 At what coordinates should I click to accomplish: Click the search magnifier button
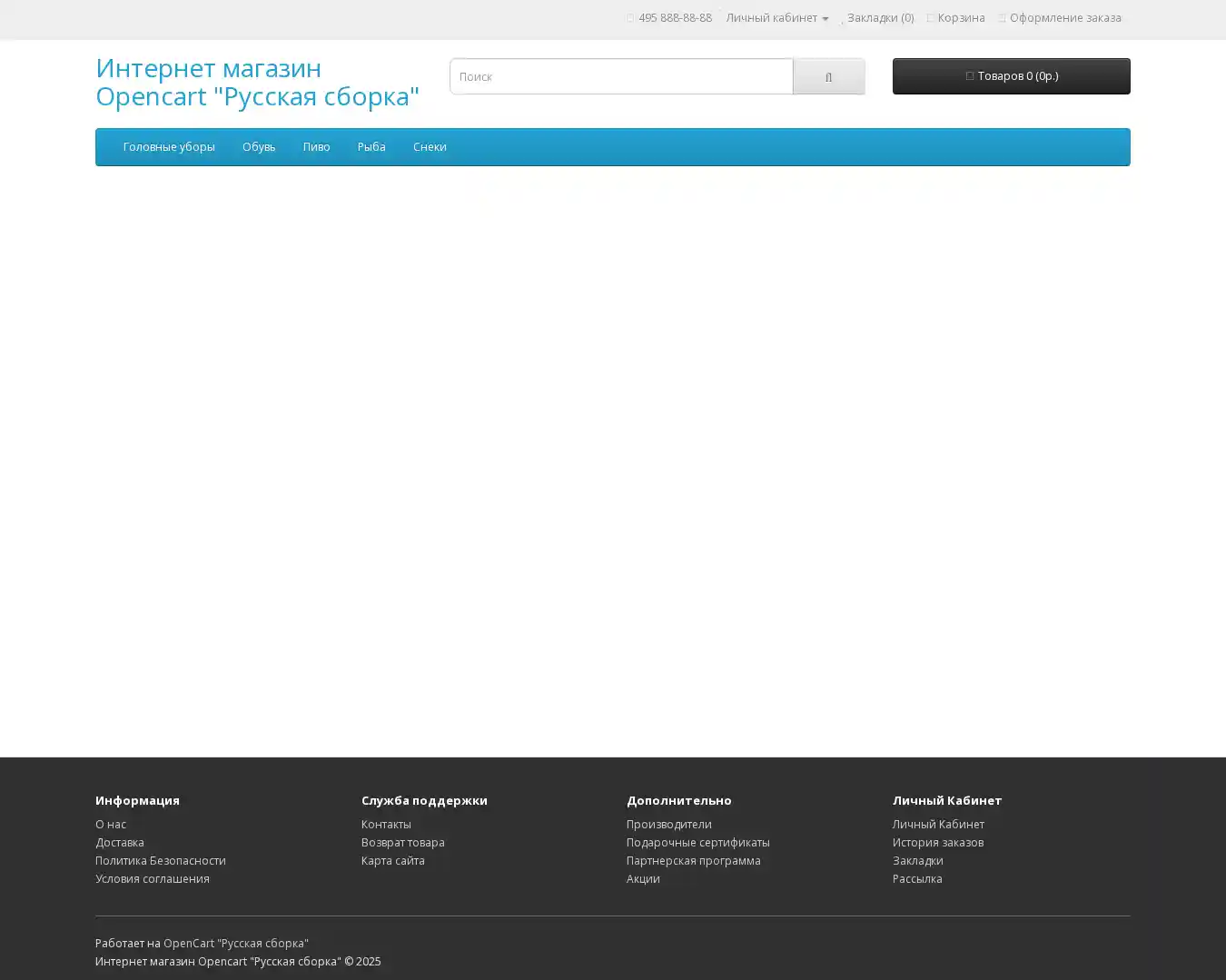[x=828, y=77]
